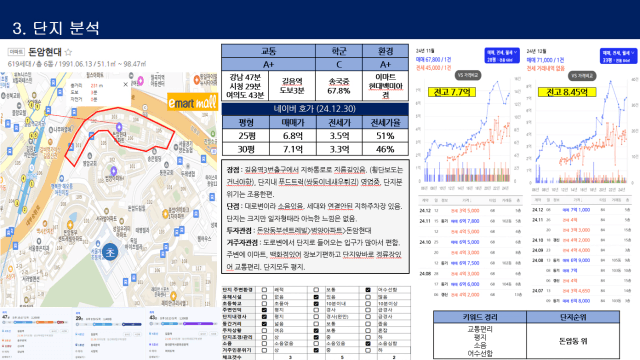Uncheck the 평지 box in the 단지내경사 row
The height and width of the screenshot is (360, 640).
(264, 317)
